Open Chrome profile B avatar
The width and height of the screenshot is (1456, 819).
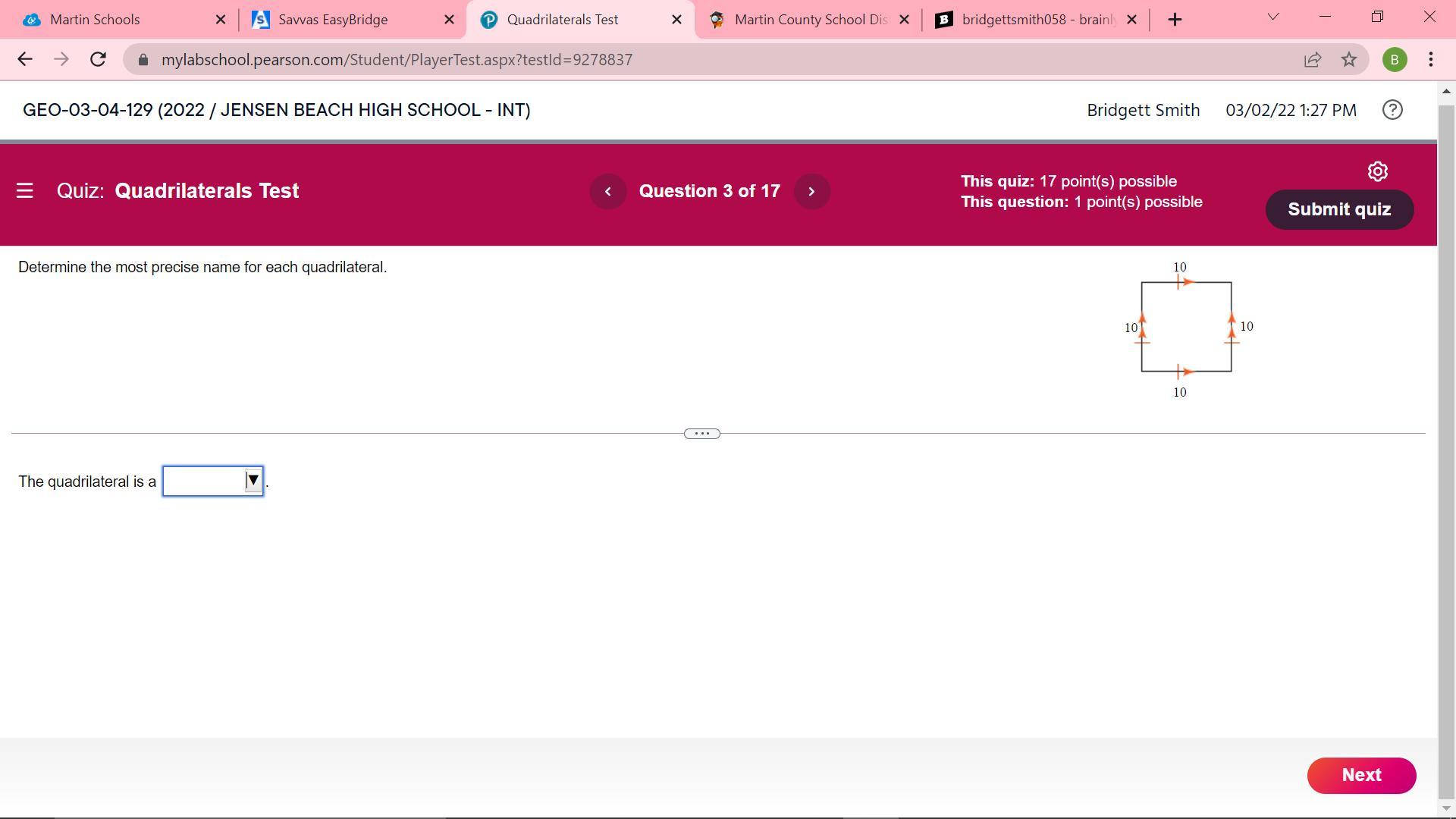[1394, 59]
